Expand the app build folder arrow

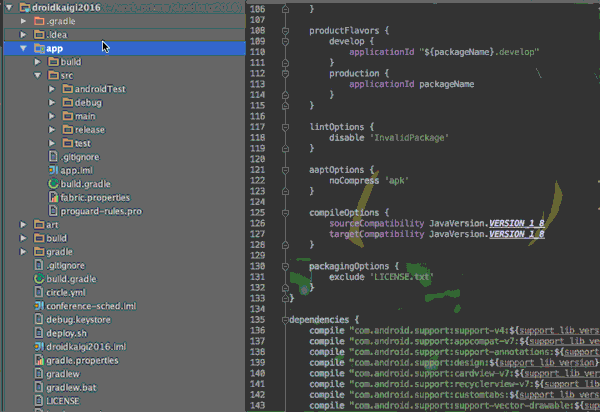point(38,62)
